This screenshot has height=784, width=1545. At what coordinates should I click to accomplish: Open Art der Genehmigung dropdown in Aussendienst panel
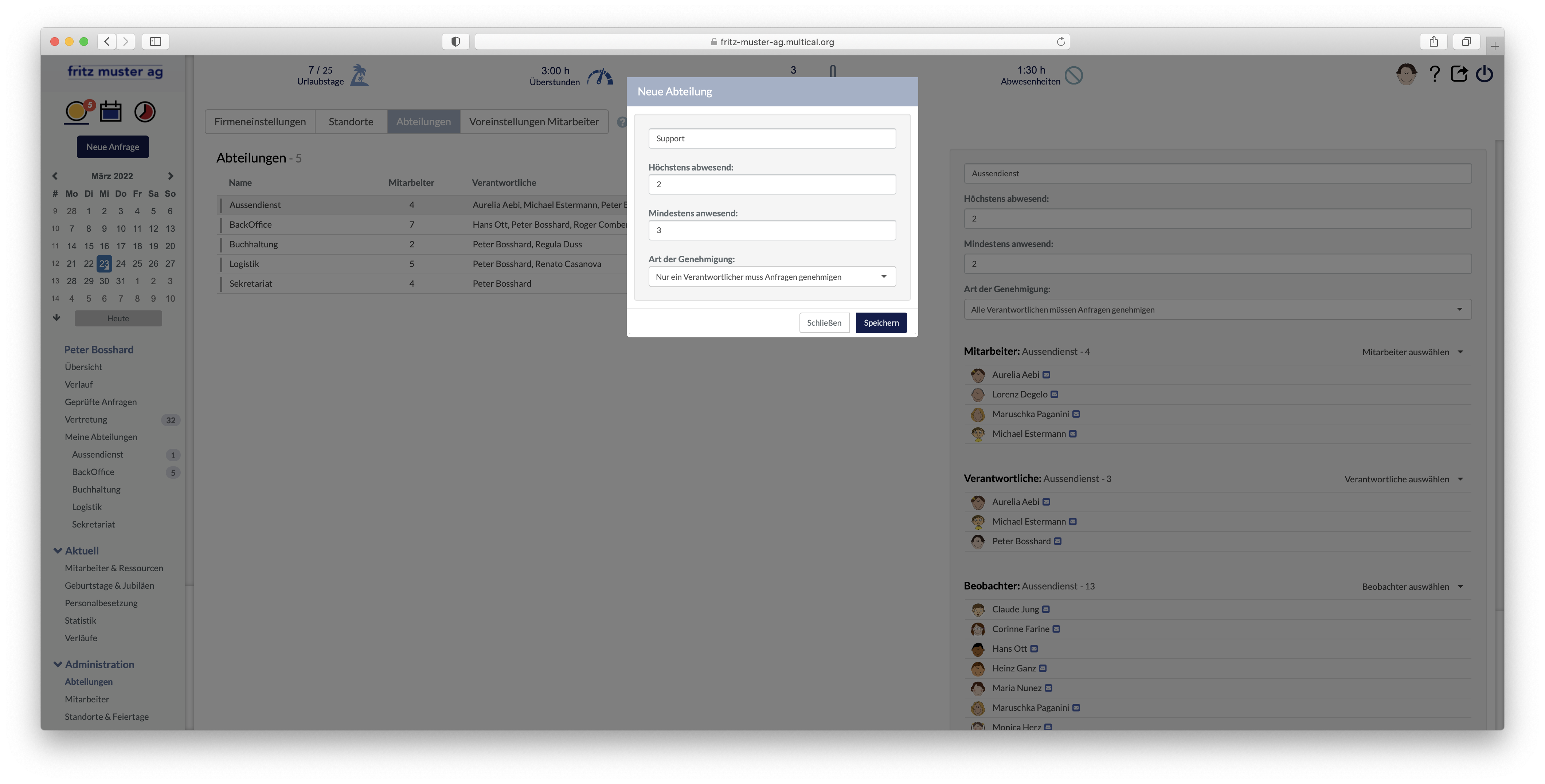coord(1217,310)
